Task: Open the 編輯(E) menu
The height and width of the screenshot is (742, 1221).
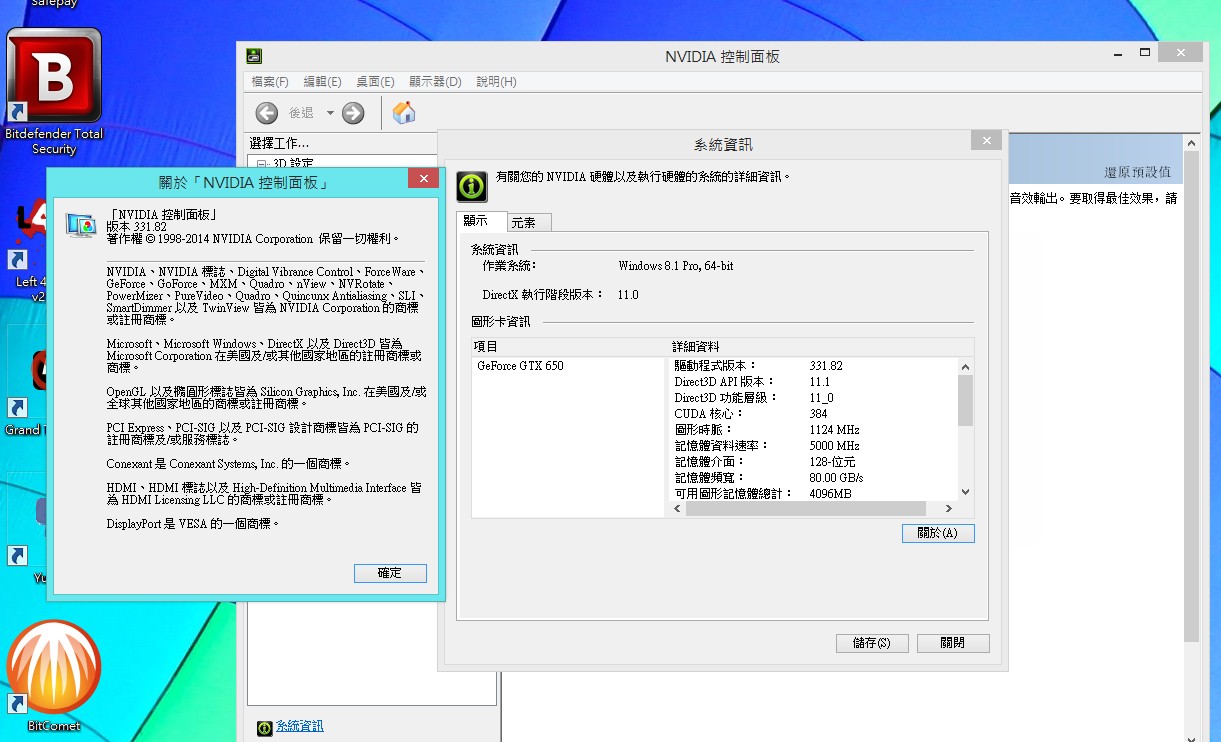Action: (x=322, y=82)
